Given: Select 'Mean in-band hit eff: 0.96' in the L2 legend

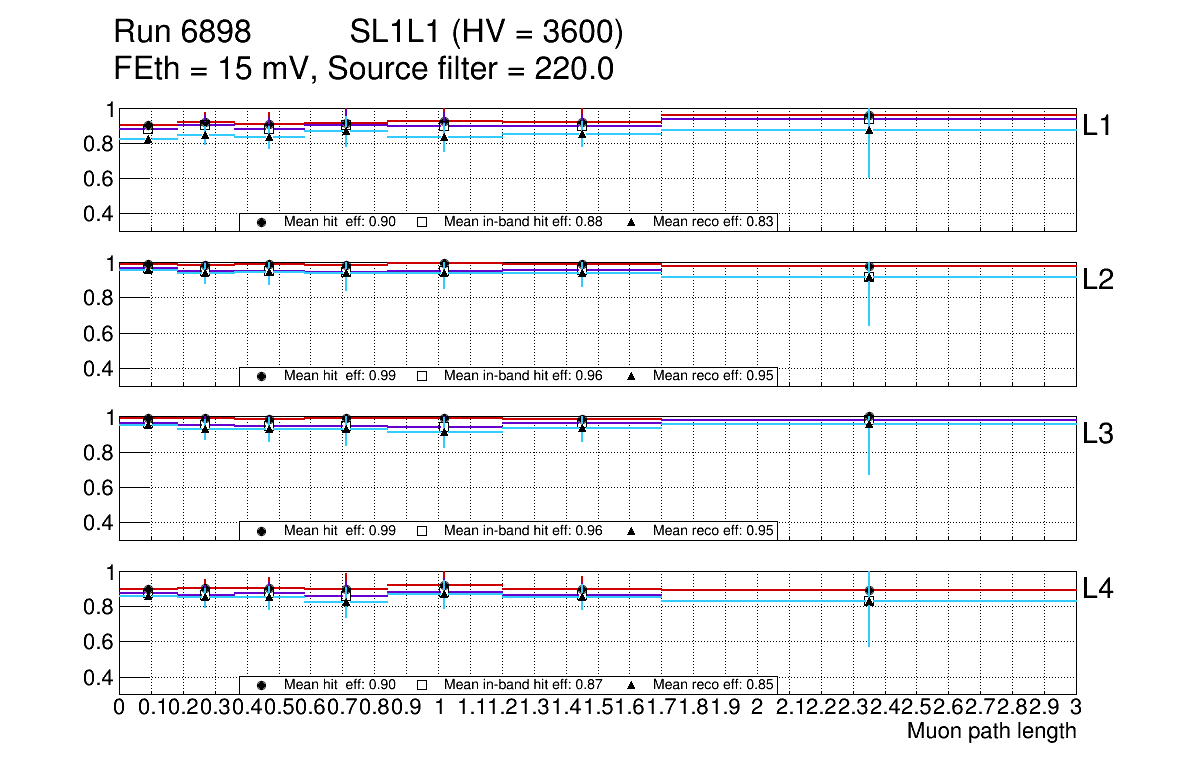Looking at the screenshot, I should [x=523, y=376].
